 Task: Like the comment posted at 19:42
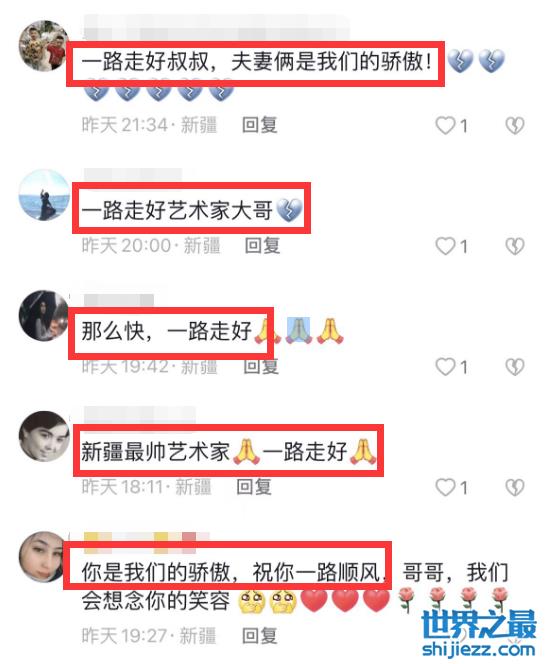click(445, 367)
